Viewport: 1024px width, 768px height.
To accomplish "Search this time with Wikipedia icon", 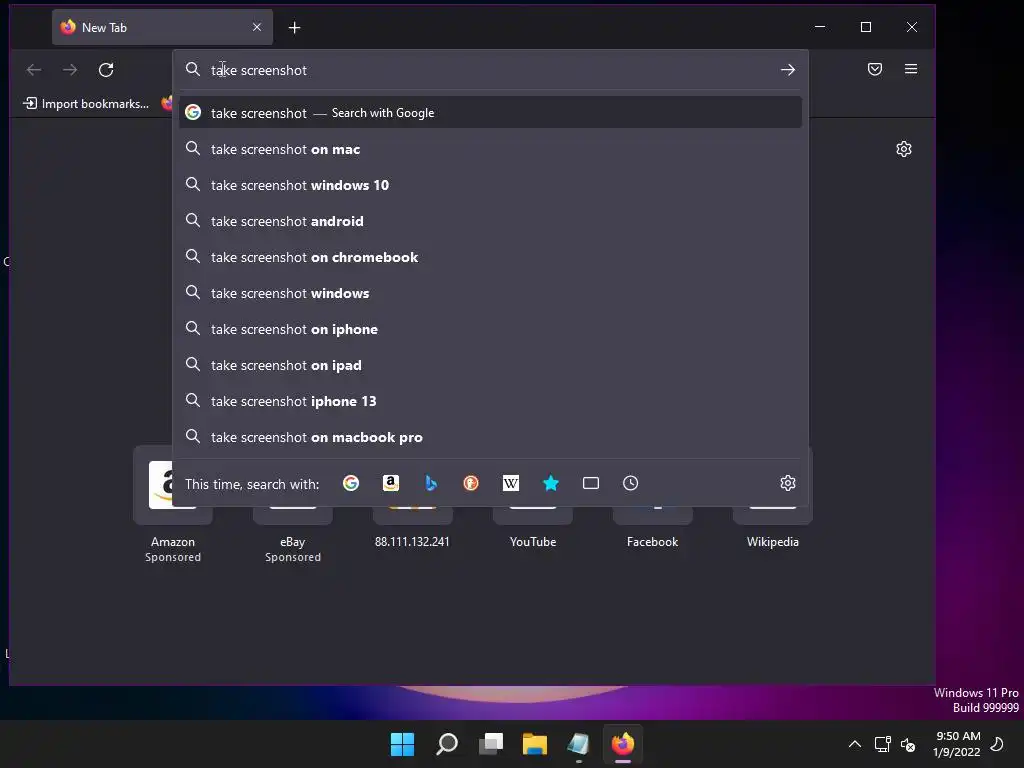I will (511, 483).
